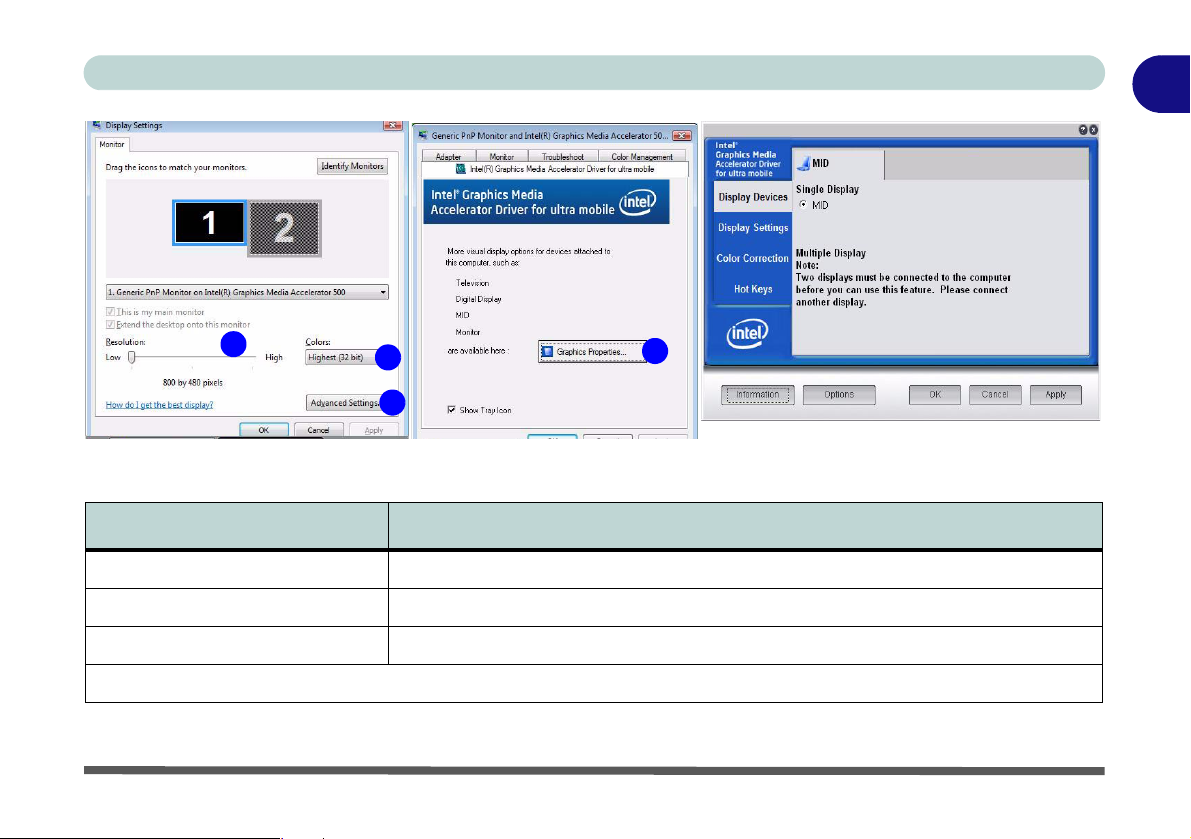Select the MID tab in Intel panel
The image size is (1191, 839).
tap(839, 163)
